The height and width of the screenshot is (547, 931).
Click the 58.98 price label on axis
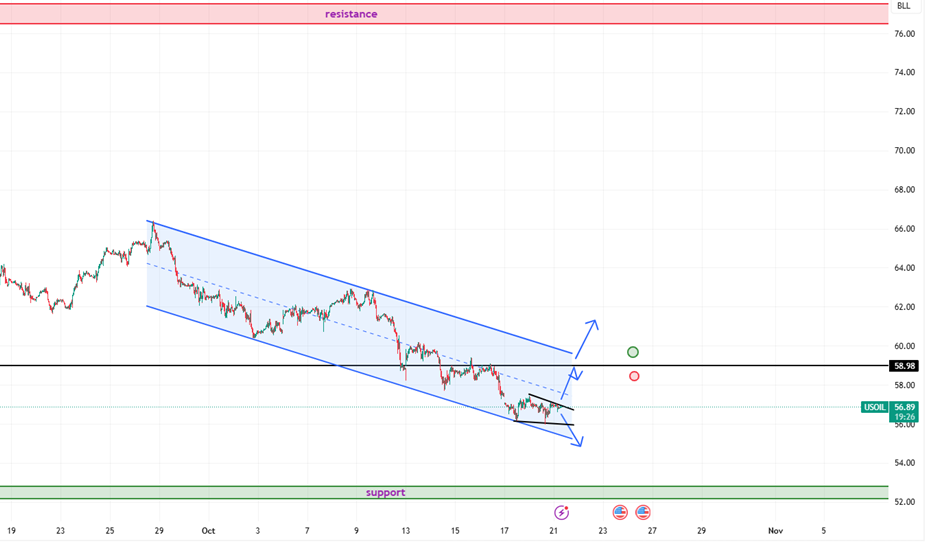(904, 366)
